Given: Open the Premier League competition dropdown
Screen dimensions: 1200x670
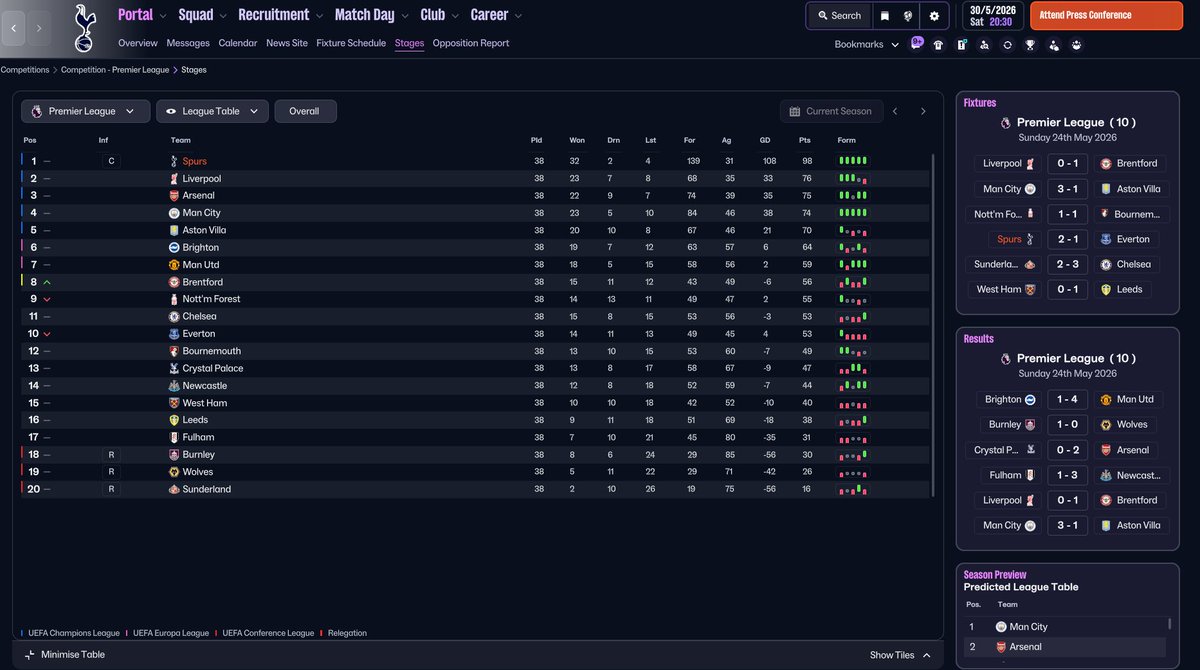Looking at the screenshot, I should pos(86,112).
